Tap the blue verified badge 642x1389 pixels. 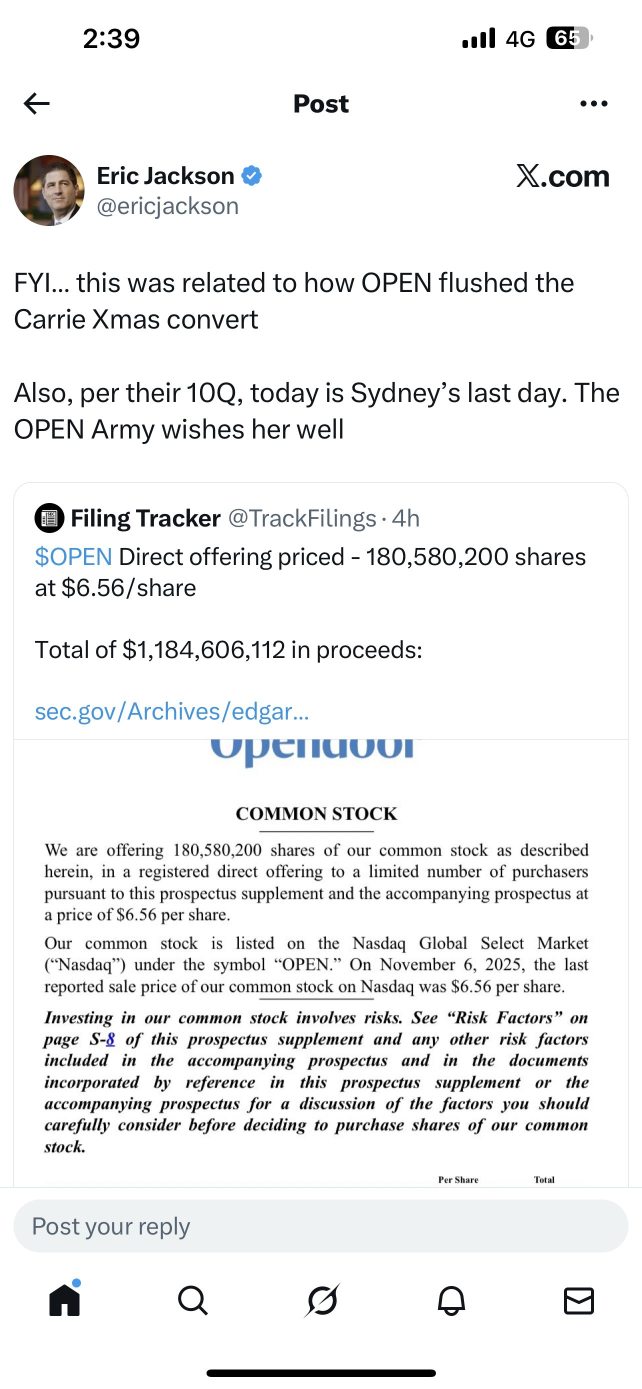point(252,176)
